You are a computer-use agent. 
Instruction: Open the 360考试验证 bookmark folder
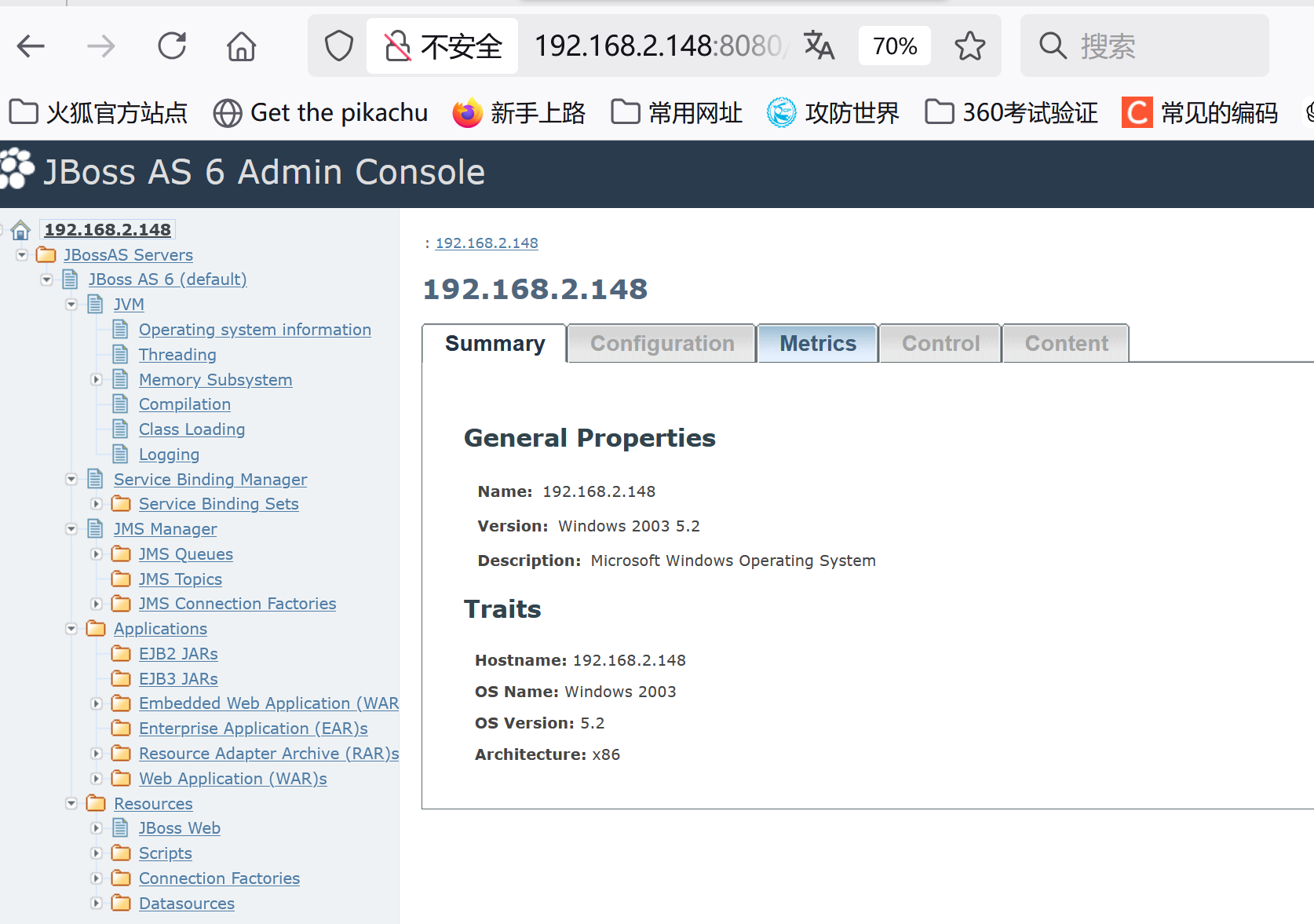pyautogui.click(x=1011, y=113)
